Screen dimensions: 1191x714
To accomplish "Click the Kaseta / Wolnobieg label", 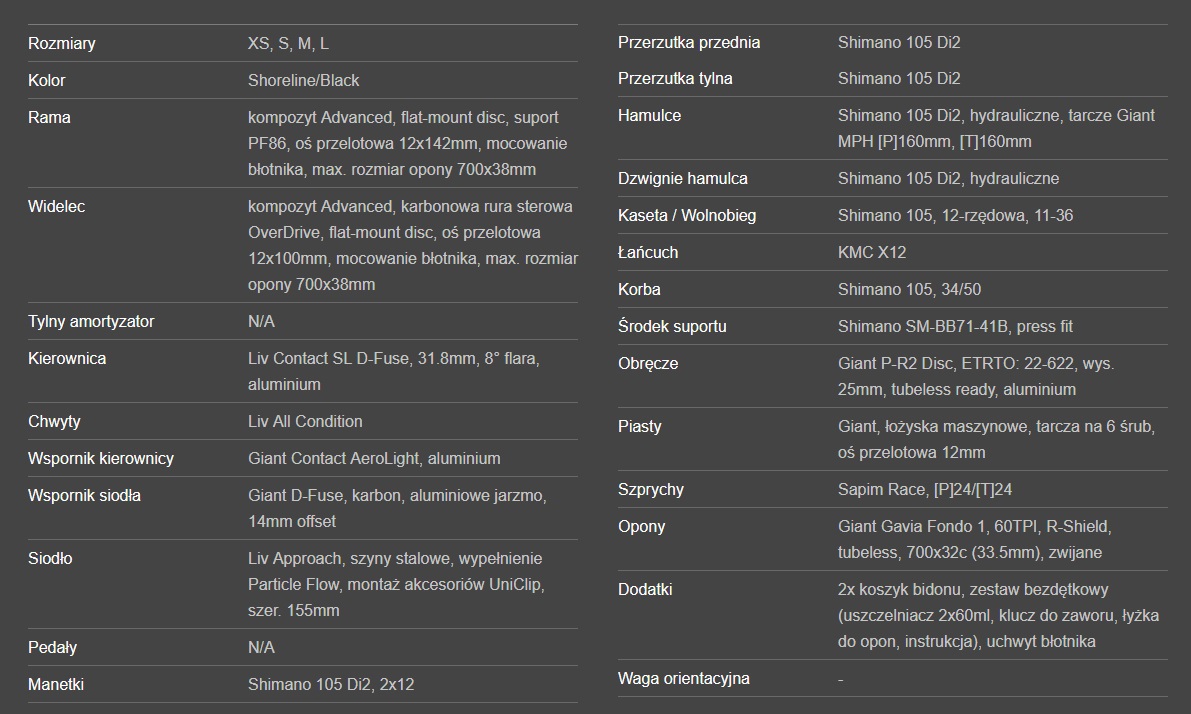I will 687,215.
